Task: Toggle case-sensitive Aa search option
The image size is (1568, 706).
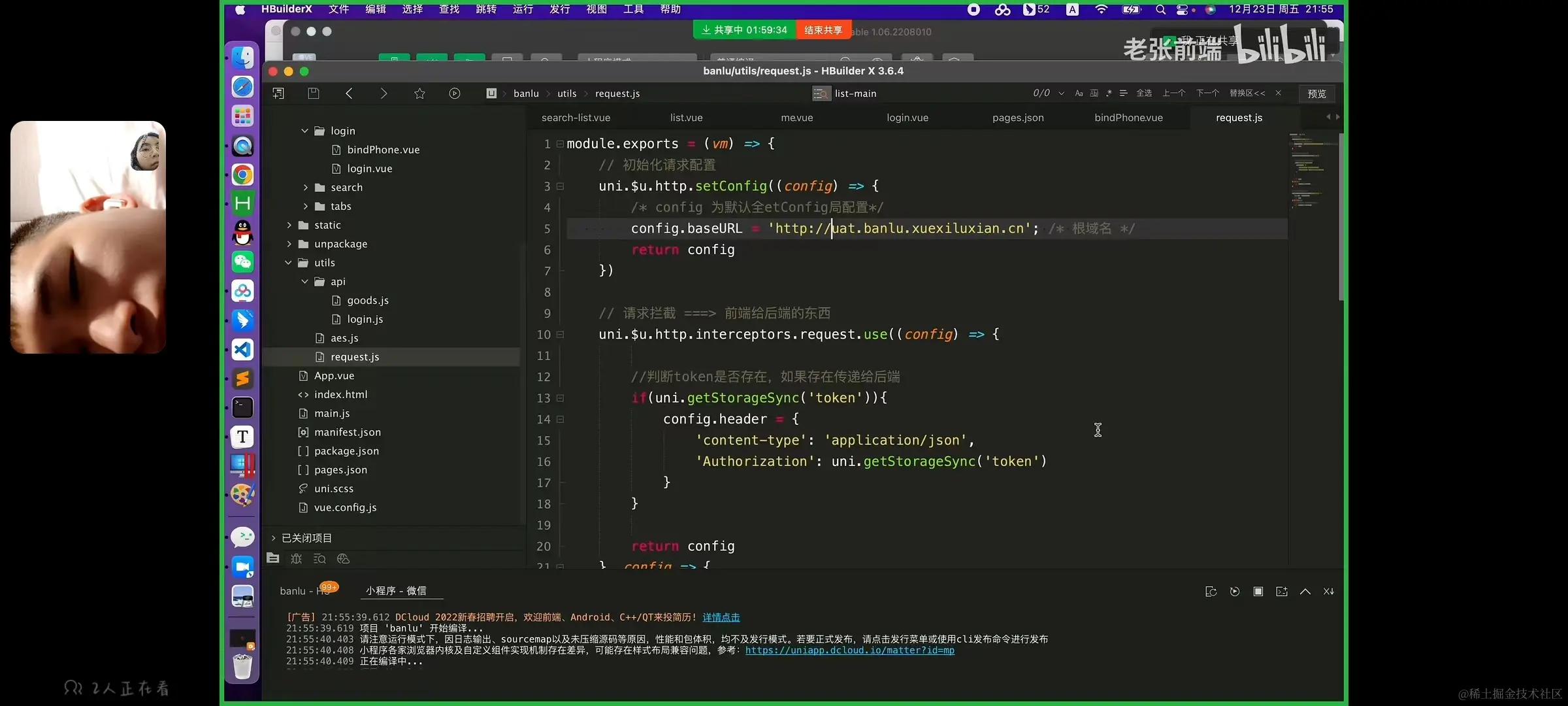Action: (x=1079, y=93)
